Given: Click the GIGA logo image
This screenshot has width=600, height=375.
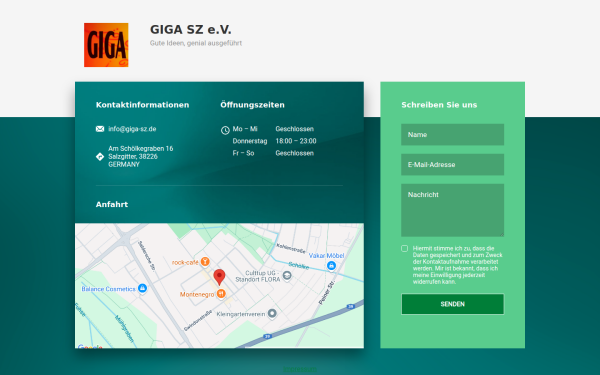Looking at the screenshot, I should [x=106, y=45].
